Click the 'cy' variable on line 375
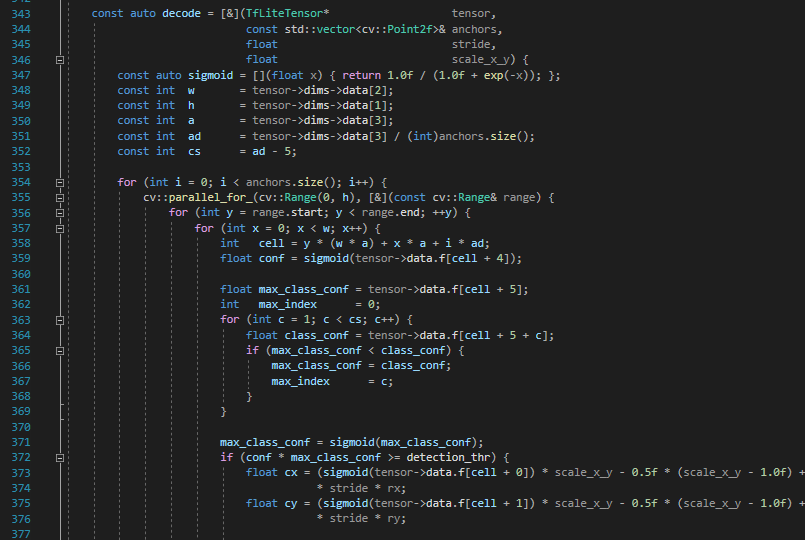805x540 pixels. tap(291, 503)
